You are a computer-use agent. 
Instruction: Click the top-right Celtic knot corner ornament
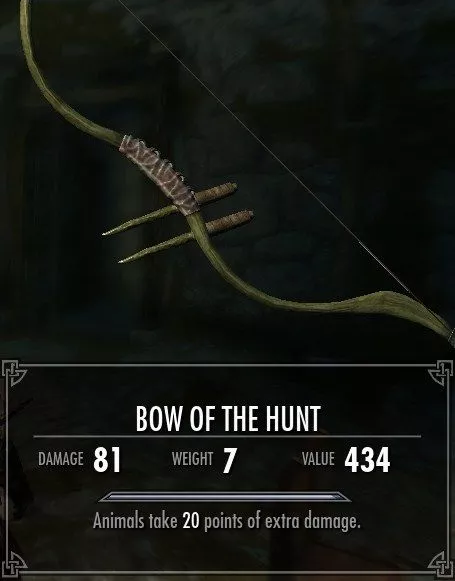440,374
